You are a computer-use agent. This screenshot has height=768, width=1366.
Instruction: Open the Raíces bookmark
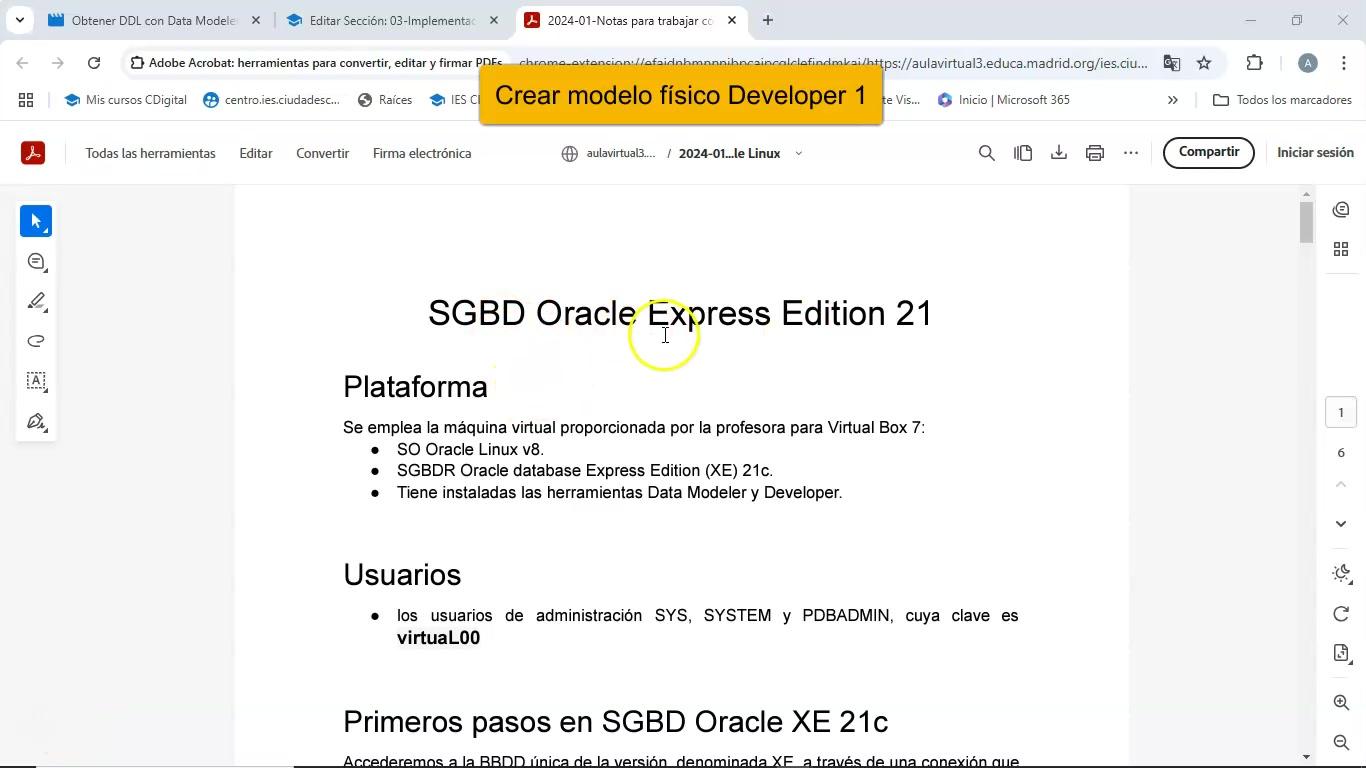385,100
